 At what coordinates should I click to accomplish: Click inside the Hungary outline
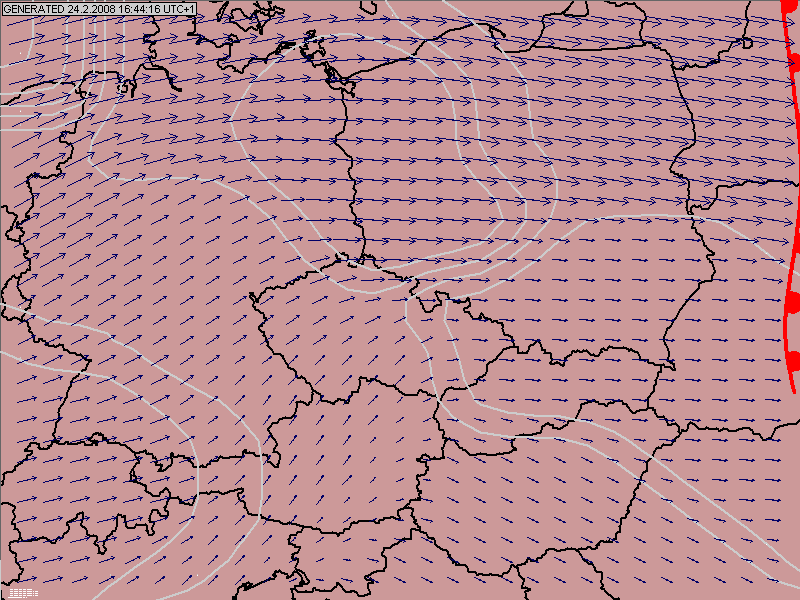[x=540, y=480]
